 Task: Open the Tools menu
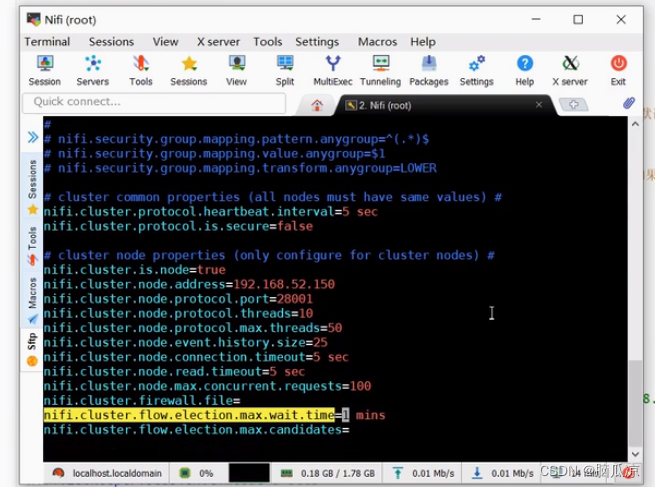coord(268,42)
